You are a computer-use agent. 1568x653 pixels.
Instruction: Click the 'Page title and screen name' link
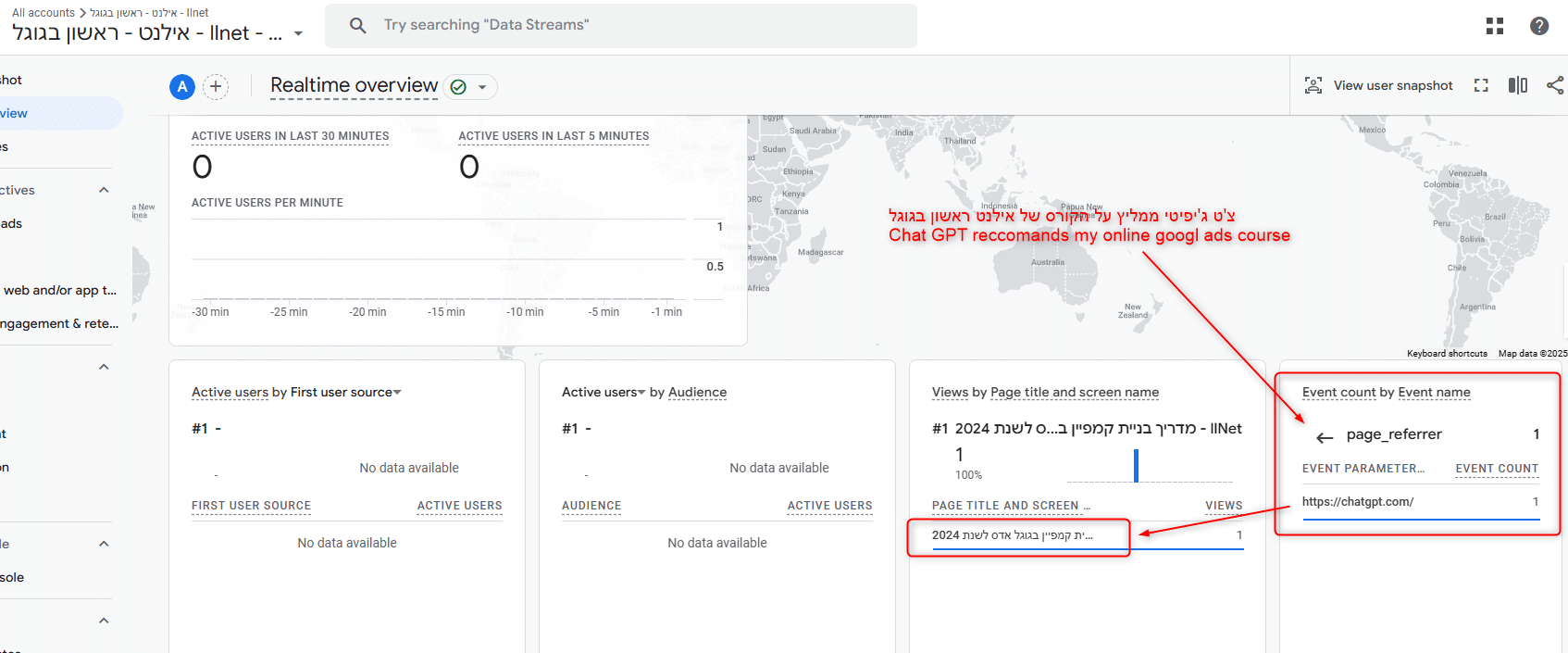(x=1075, y=392)
